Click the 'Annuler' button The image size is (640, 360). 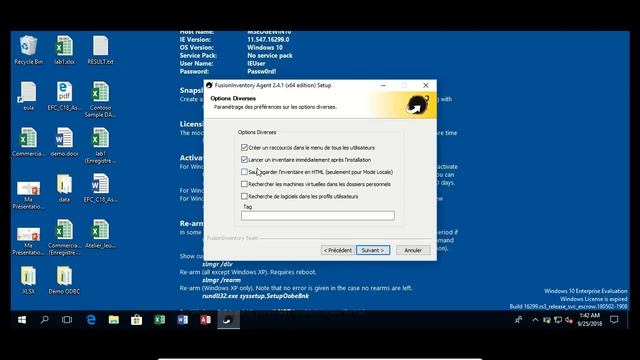point(413,250)
